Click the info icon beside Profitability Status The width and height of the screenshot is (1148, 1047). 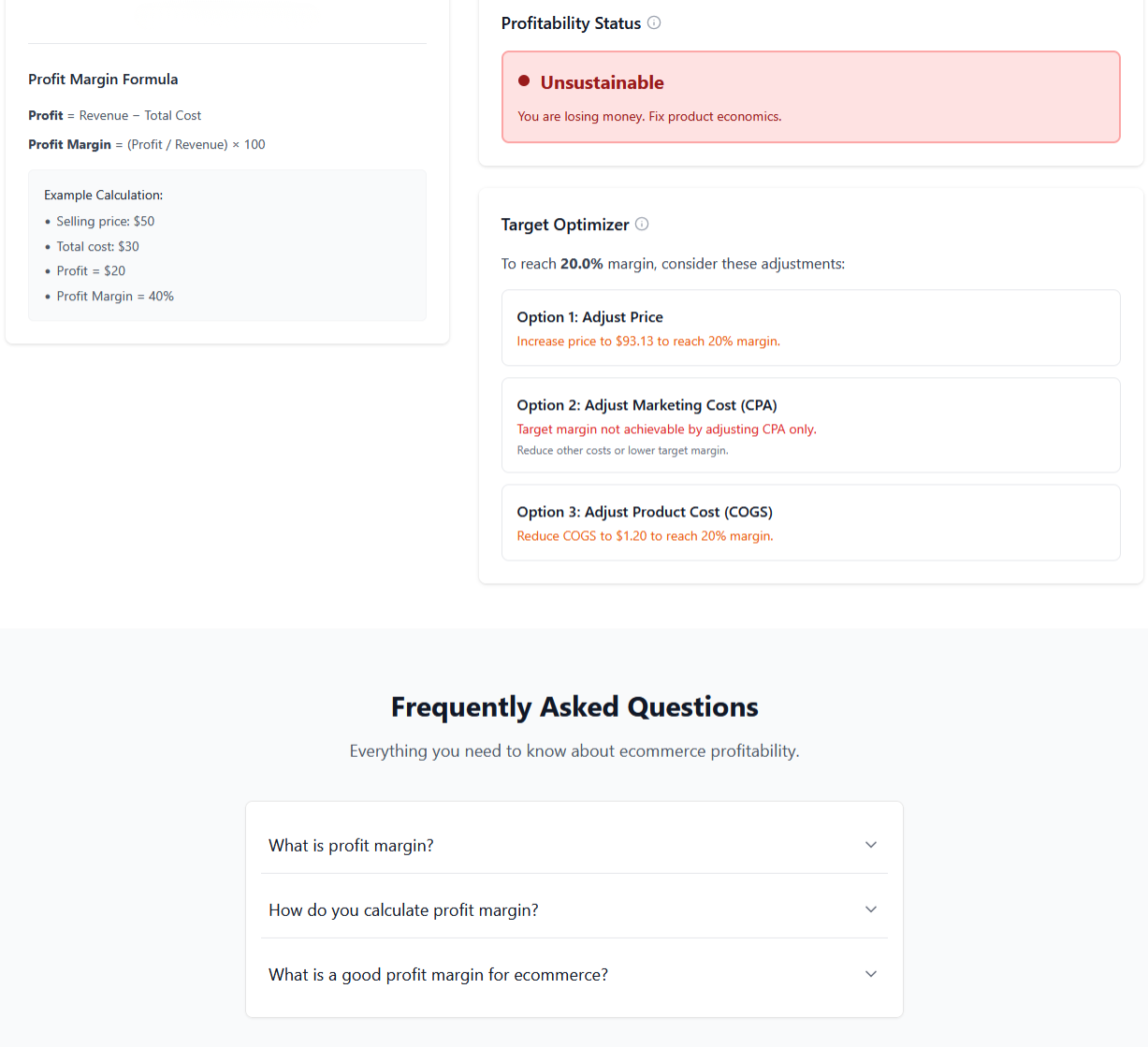pyautogui.click(x=652, y=22)
